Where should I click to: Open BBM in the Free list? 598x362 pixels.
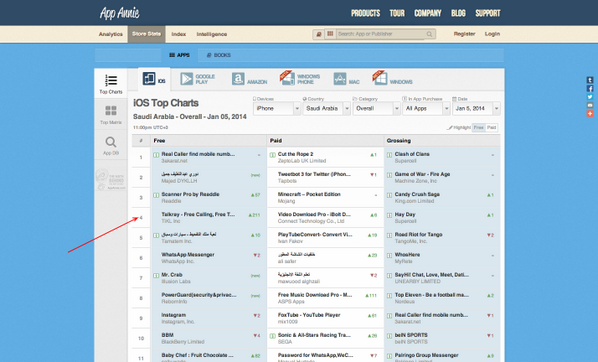[167, 335]
